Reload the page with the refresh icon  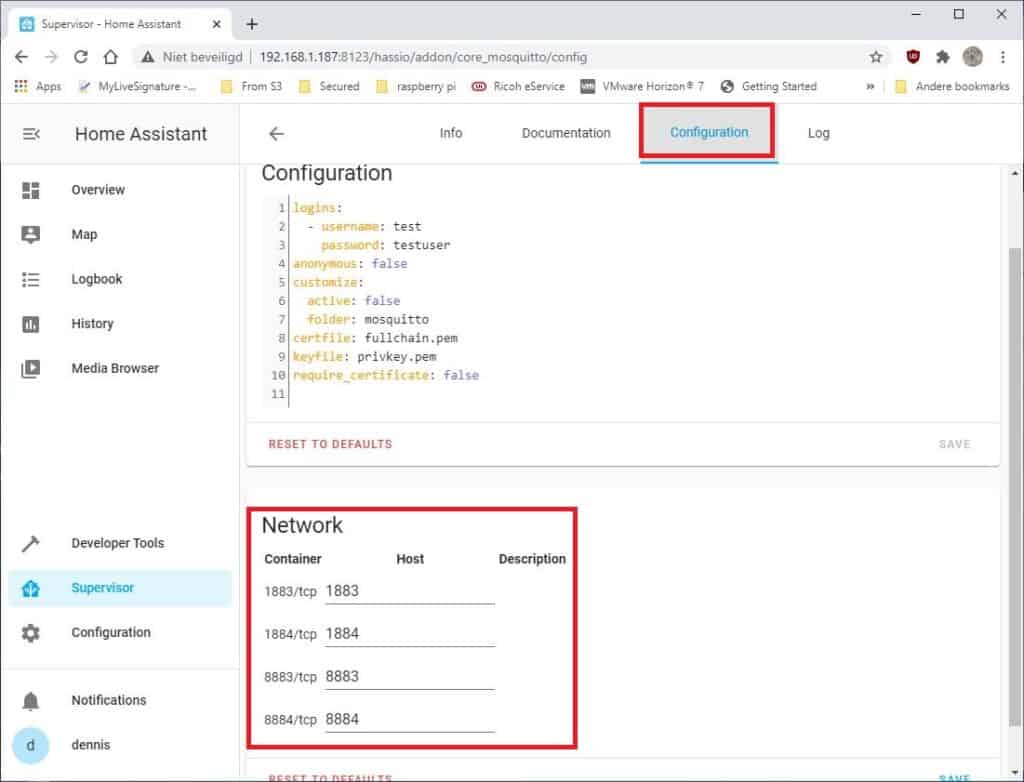tap(81, 57)
